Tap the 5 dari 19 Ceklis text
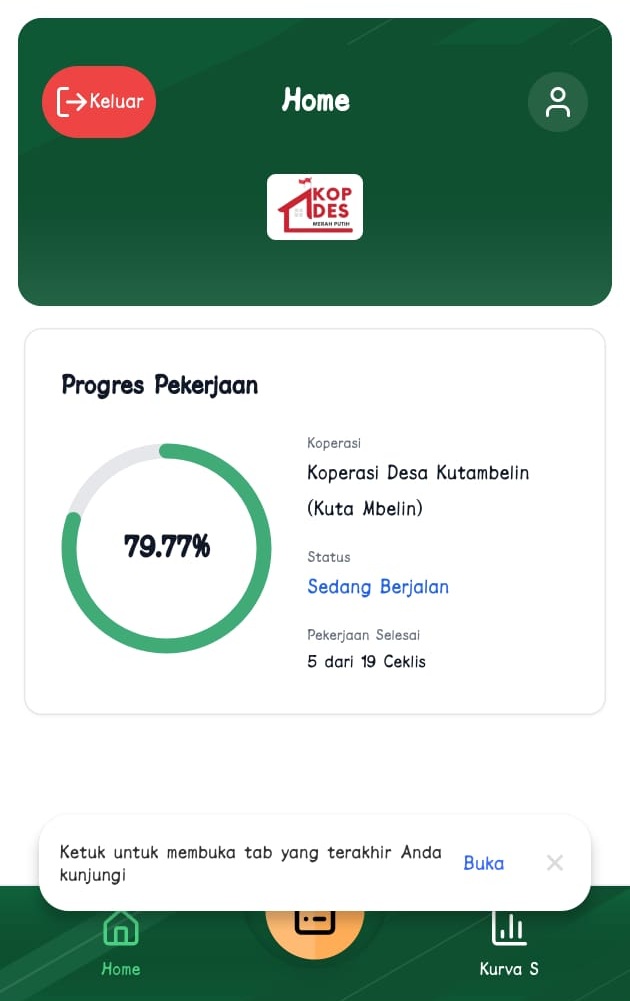Viewport: 630px width, 1001px height. (x=366, y=662)
